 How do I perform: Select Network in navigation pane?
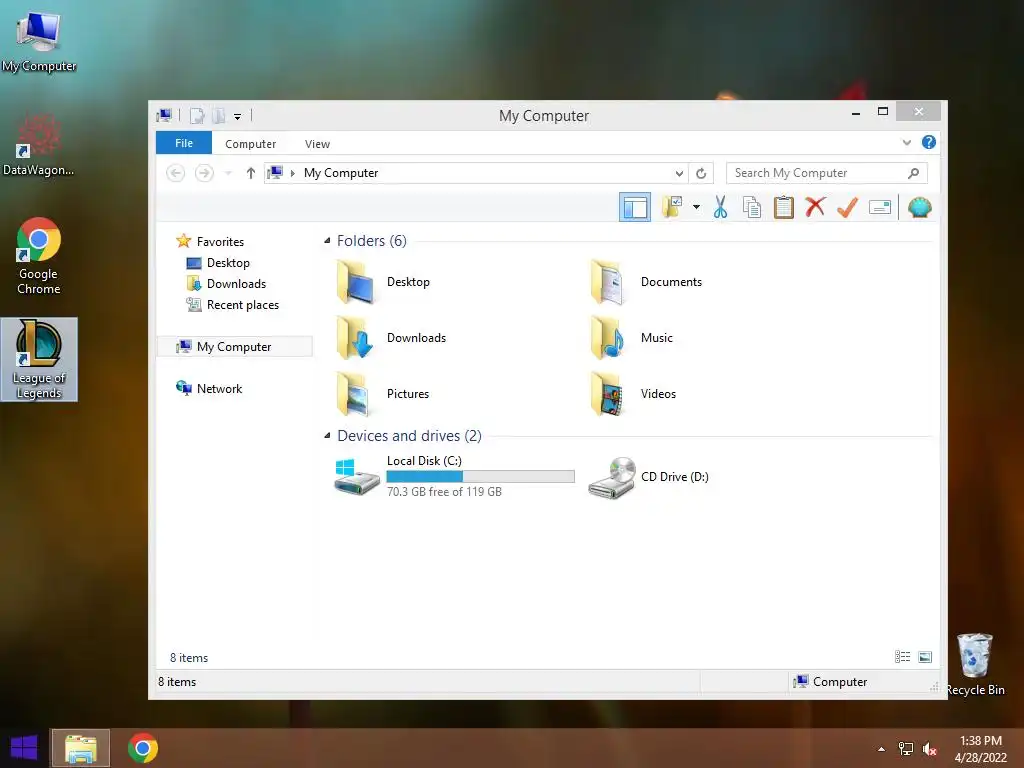(209, 389)
